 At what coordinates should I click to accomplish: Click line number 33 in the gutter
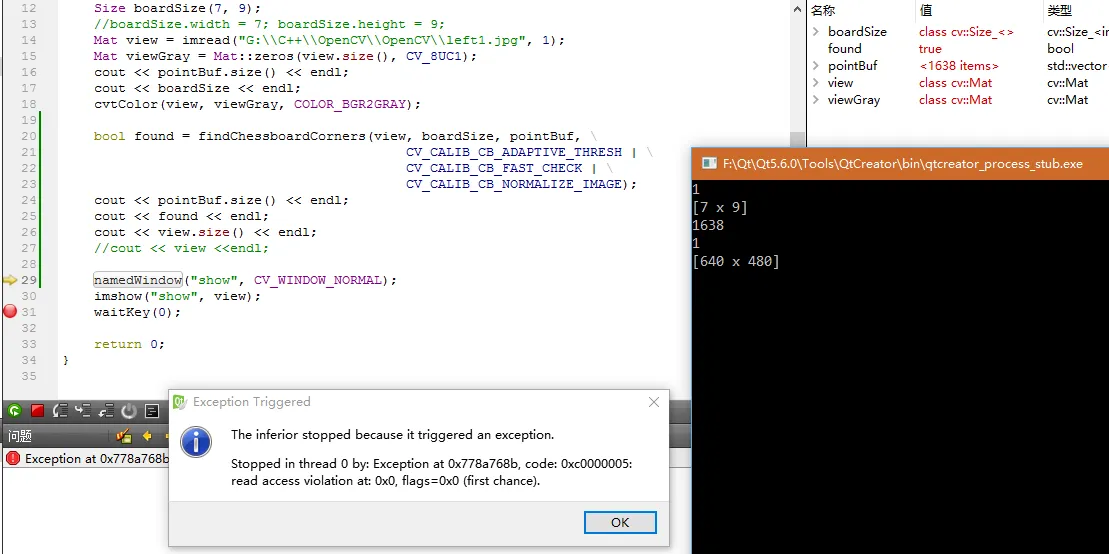coord(28,344)
